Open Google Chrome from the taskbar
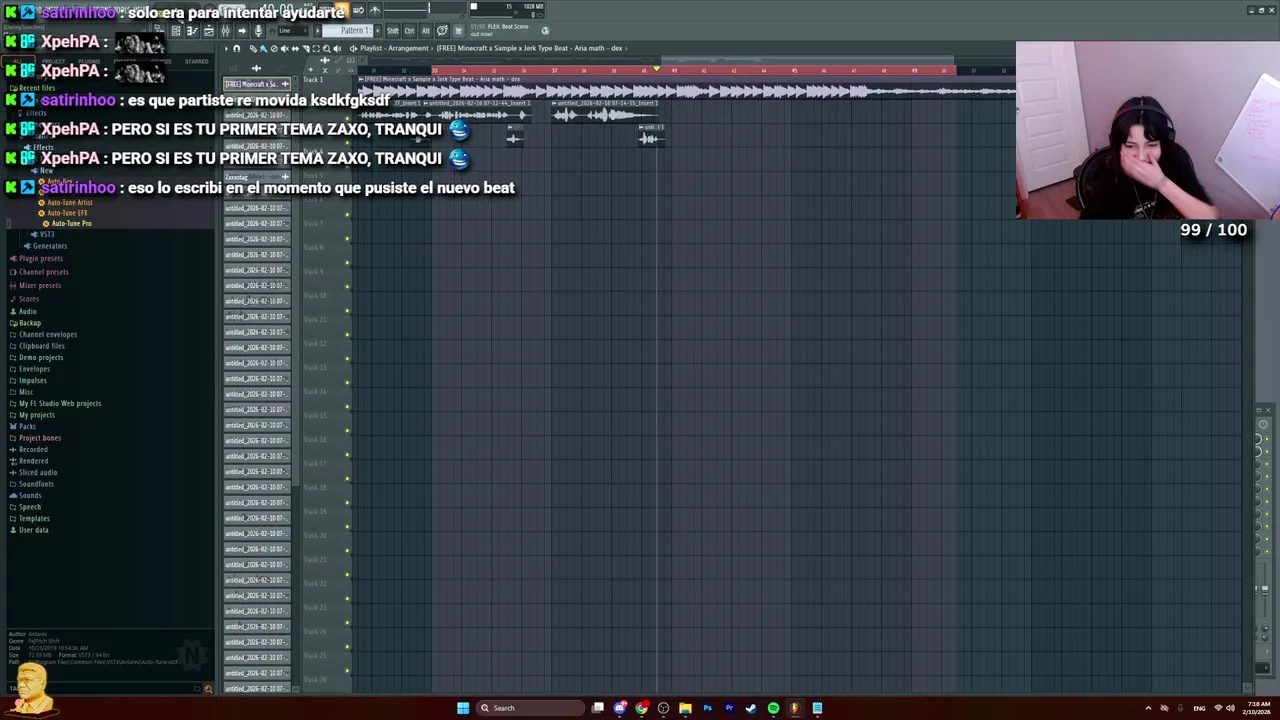Viewport: 1280px width, 720px height. 641,708
